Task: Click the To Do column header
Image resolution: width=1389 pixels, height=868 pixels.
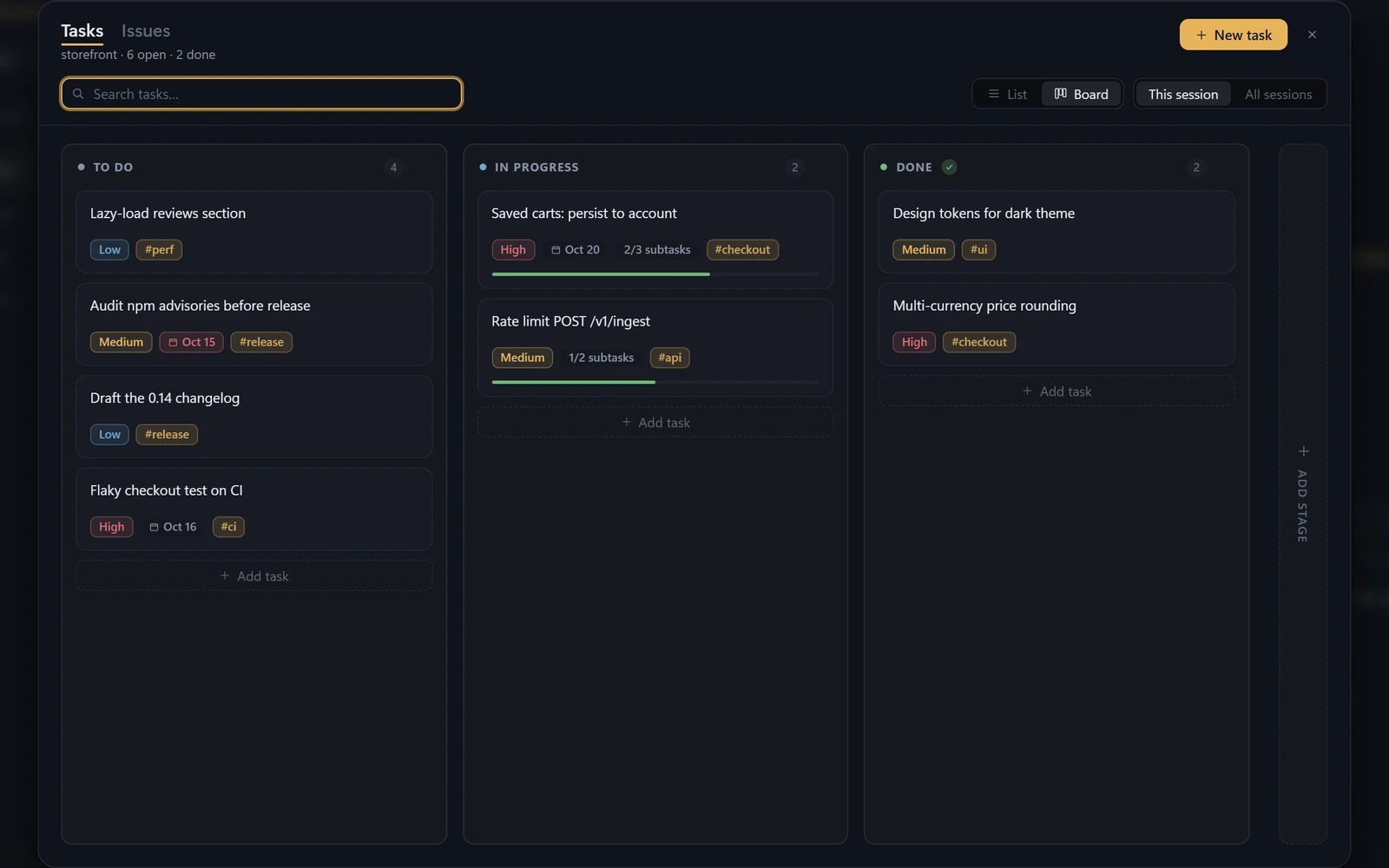Action: (x=113, y=168)
